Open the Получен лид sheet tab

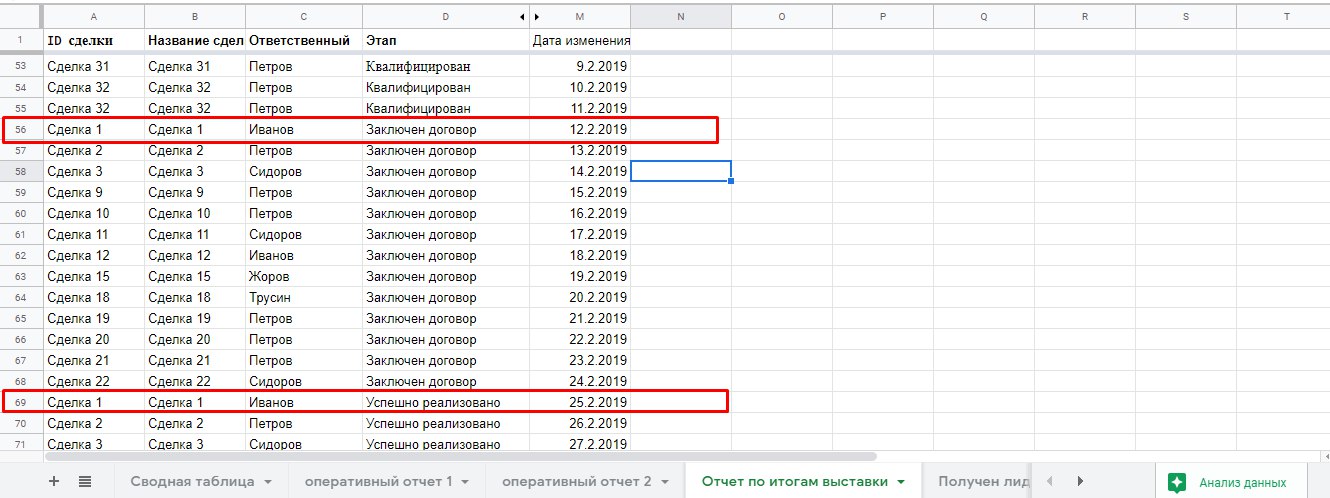982,481
